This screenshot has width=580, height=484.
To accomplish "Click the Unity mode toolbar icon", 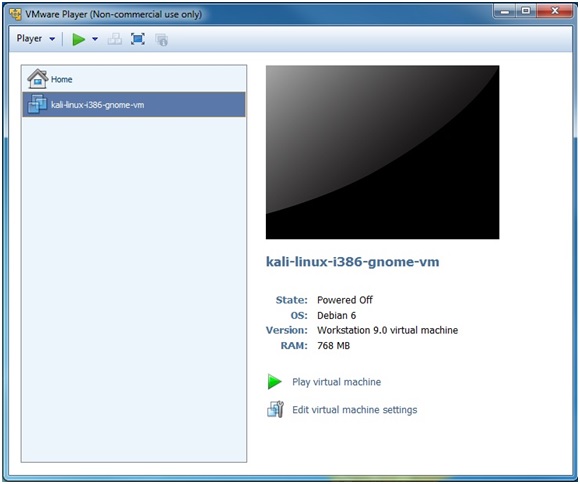I will pyautogui.click(x=162, y=40).
